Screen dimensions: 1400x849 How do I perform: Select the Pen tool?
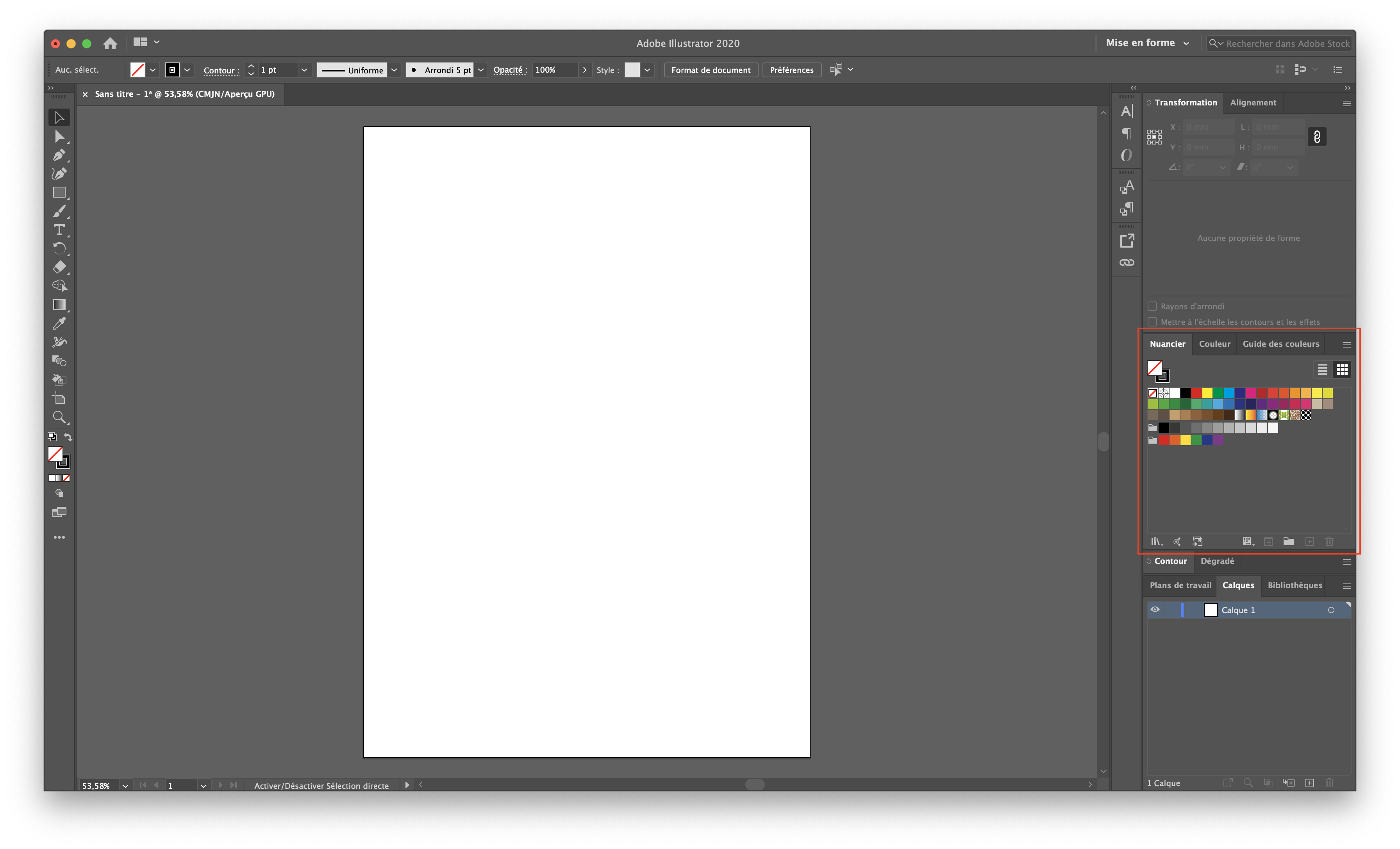(59, 155)
